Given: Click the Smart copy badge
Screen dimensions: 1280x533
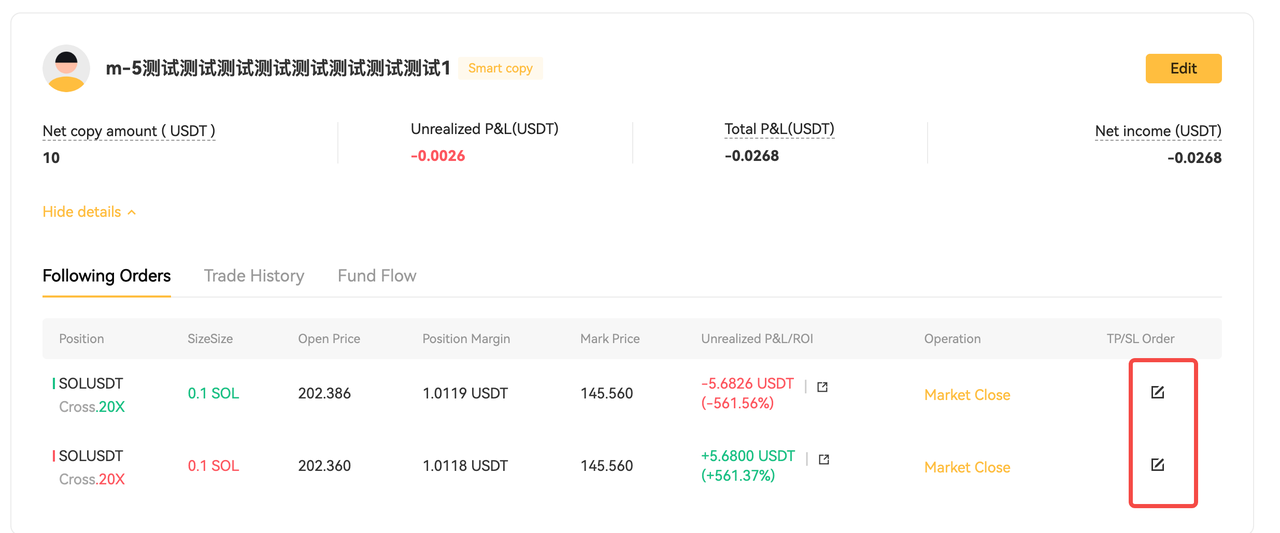Looking at the screenshot, I should point(500,68).
